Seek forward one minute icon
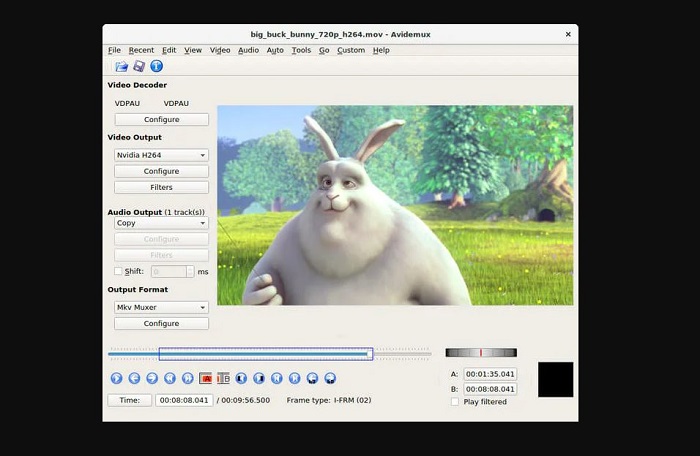Viewport: 700px width, 456px height. (330, 378)
